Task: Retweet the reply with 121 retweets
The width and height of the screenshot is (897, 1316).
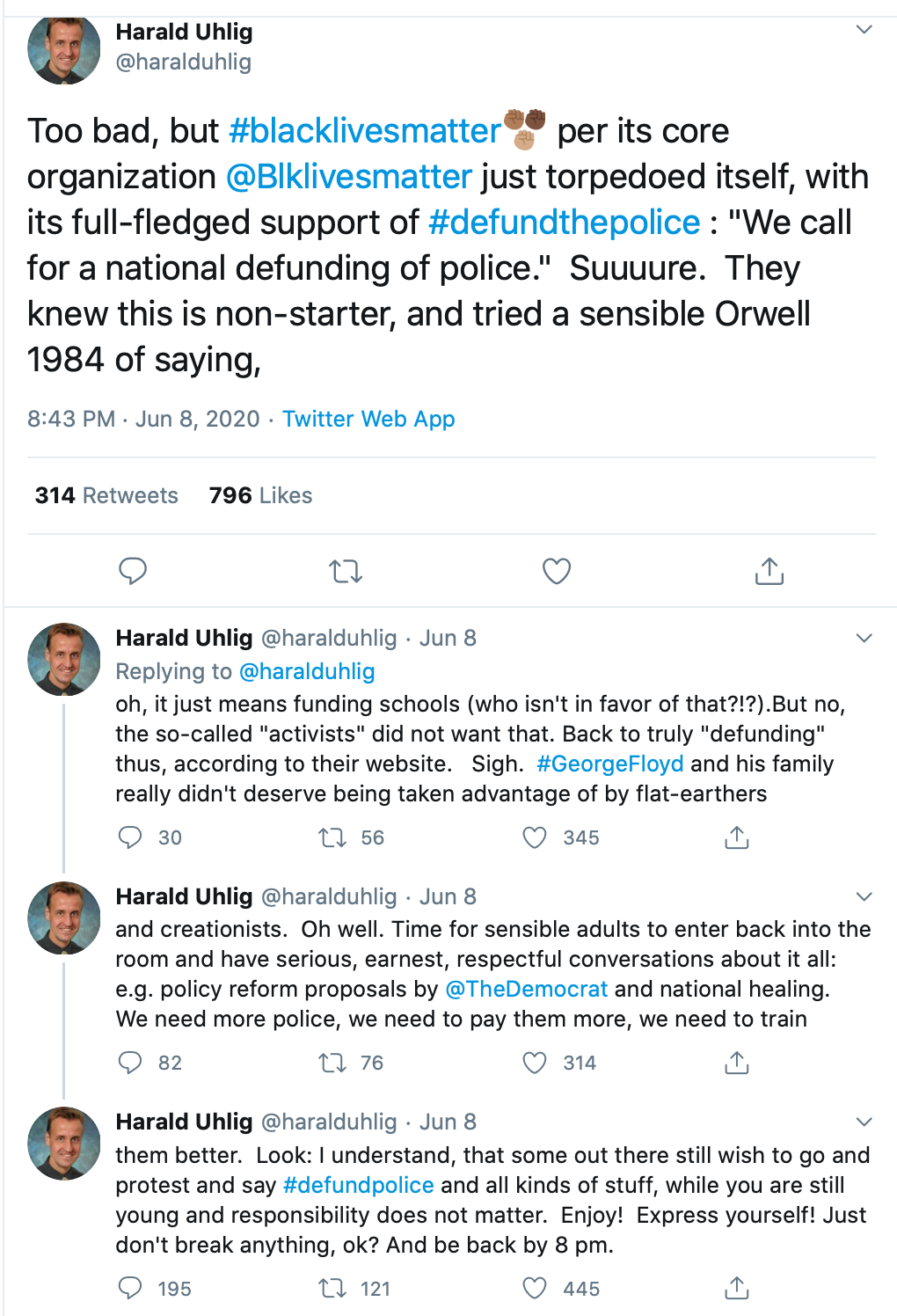Action: click(332, 1288)
